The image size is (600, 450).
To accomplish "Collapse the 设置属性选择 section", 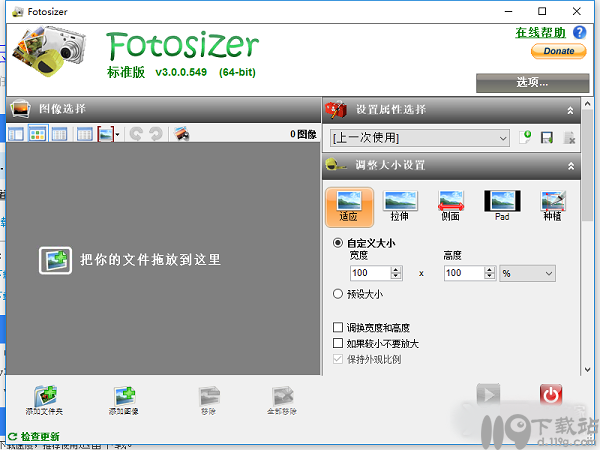I will [570, 111].
